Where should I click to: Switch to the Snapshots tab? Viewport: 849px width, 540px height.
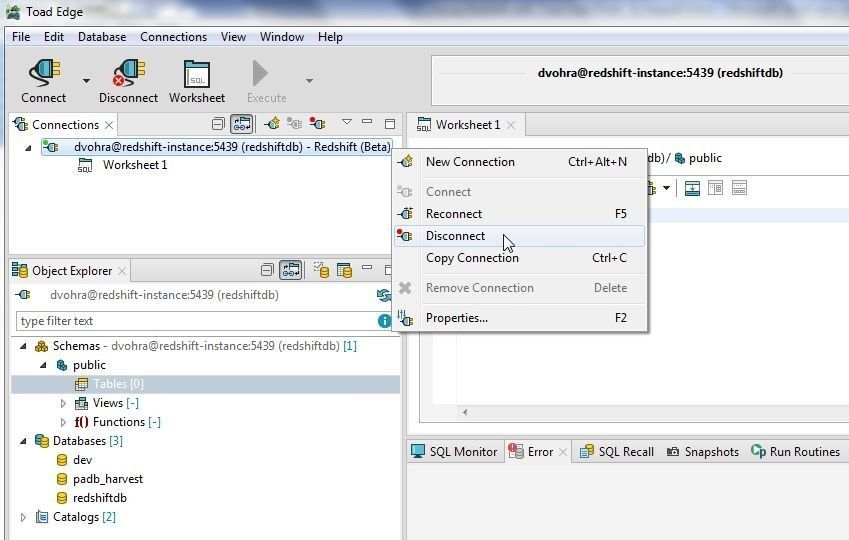tap(703, 452)
